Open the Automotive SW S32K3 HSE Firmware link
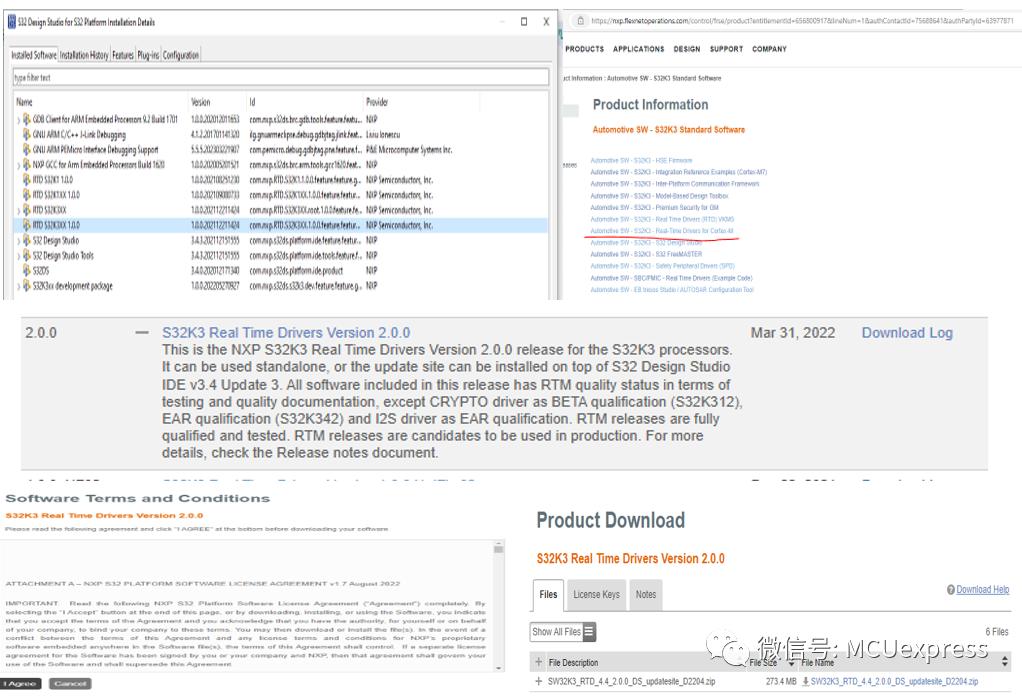 (641, 160)
